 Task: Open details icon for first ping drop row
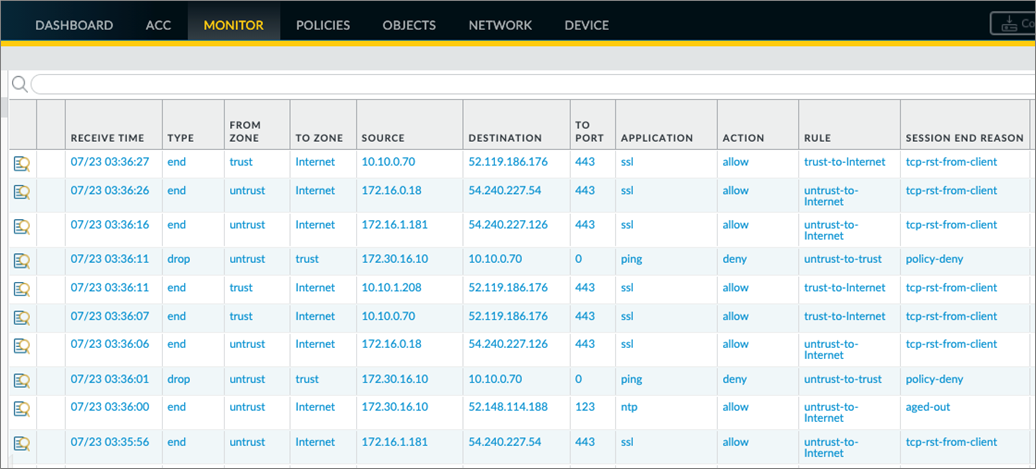(x=22, y=260)
